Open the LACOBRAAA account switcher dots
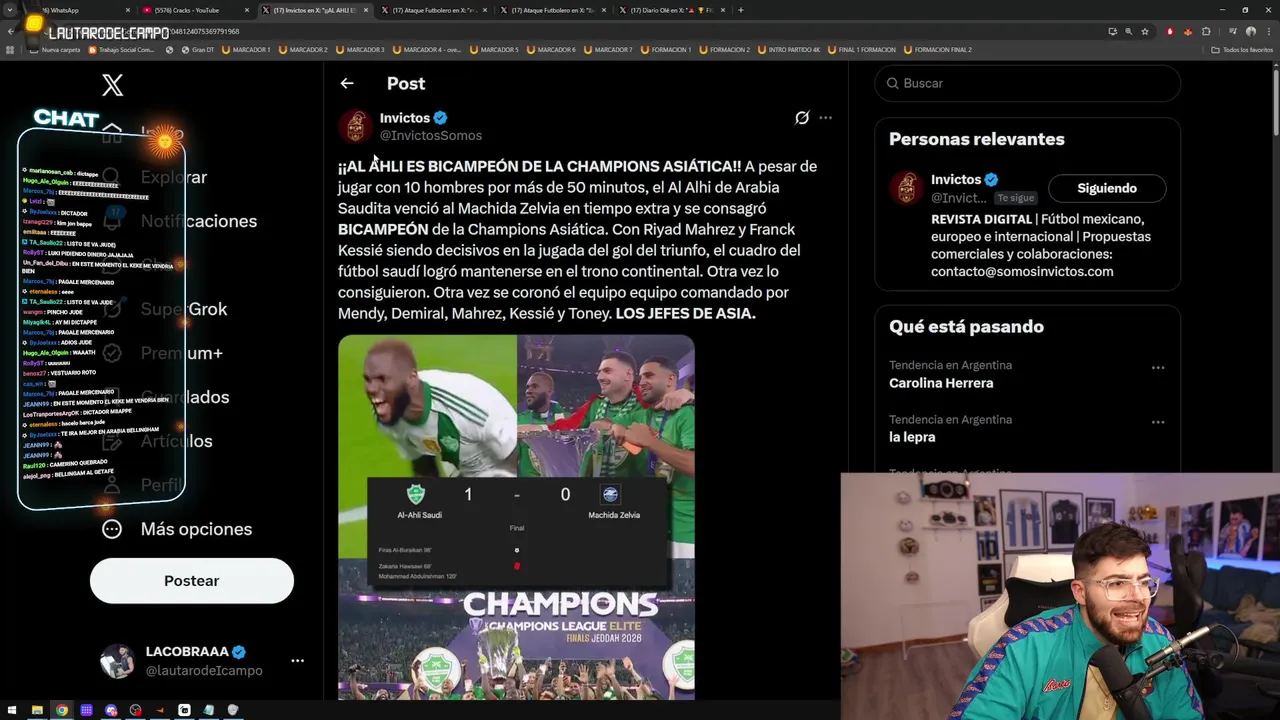Image resolution: width=1280 pixels, height=720 pixels. 297,661
